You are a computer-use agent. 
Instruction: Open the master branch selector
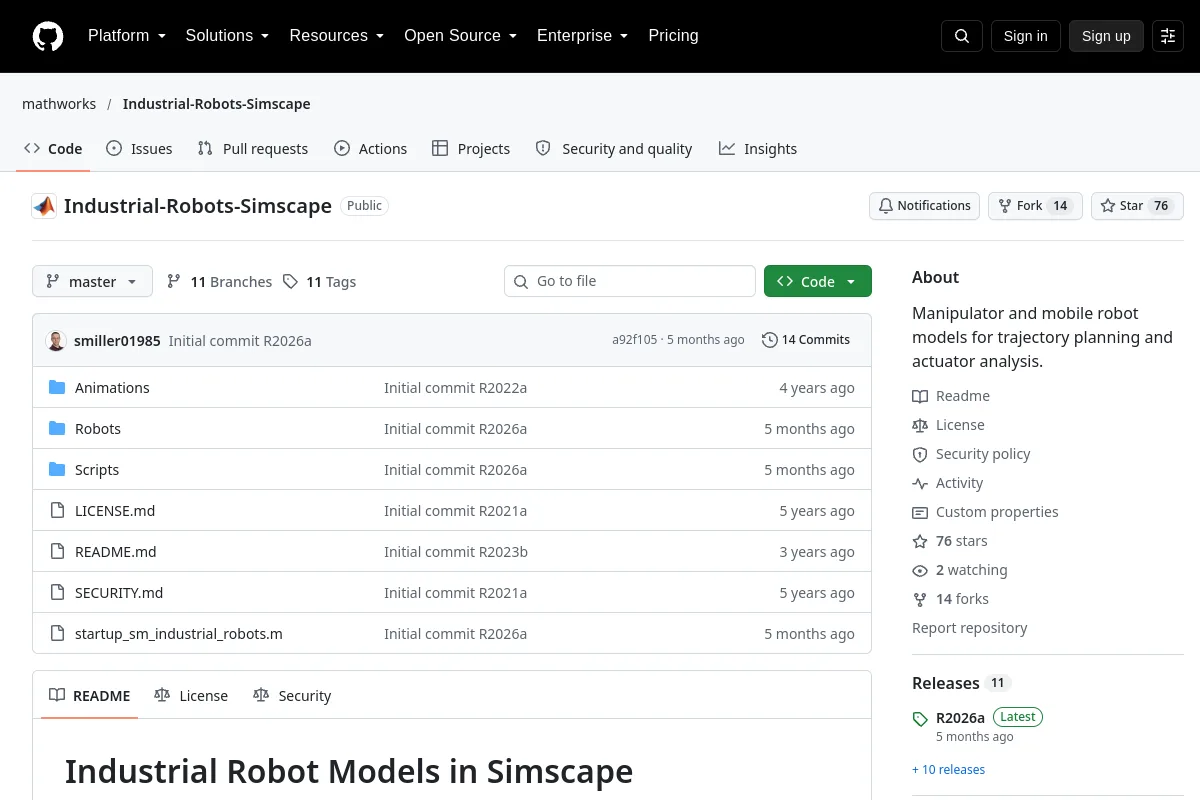point(92,281)
